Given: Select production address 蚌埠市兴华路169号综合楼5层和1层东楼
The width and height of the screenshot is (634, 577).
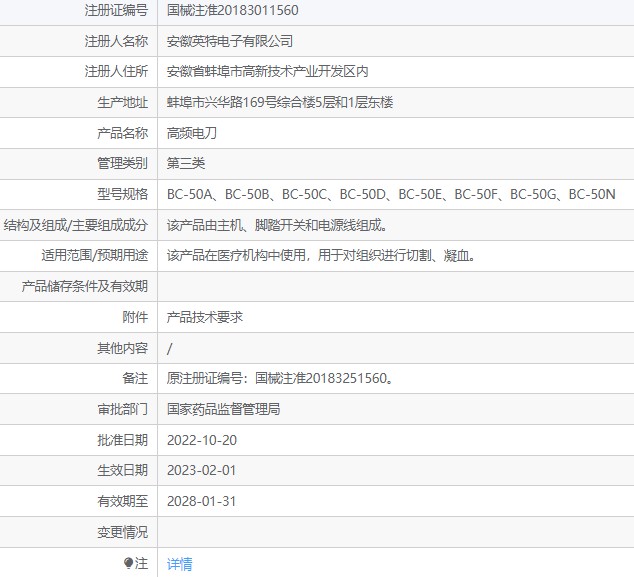Looking at the screenshot, I should [x=280, y=102].
